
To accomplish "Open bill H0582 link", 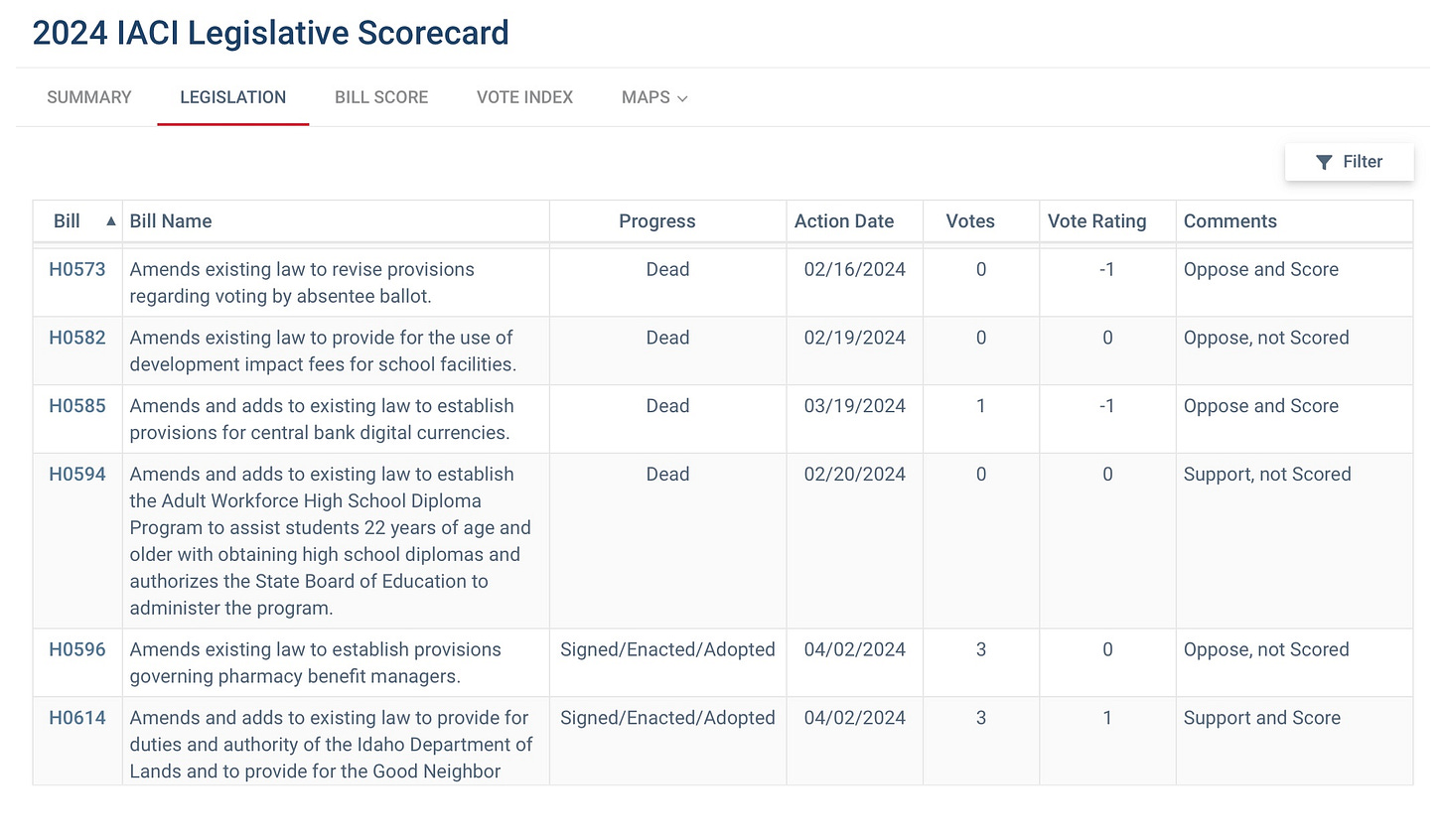I will 77,338.
